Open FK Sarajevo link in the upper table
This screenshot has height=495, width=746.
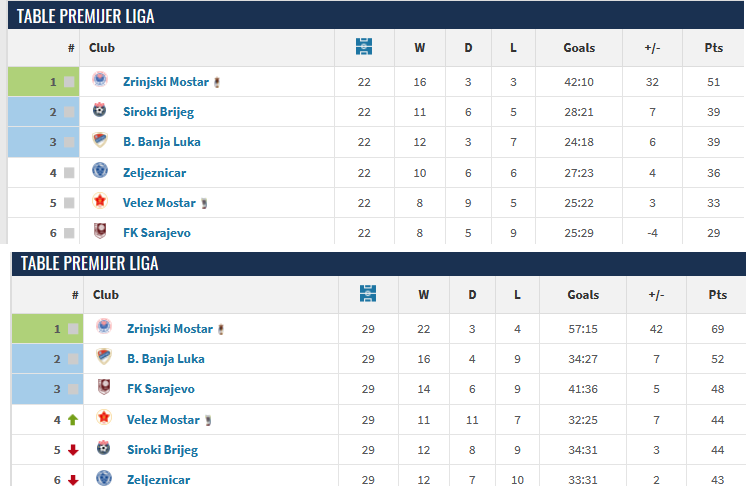[x=157, y=233]
